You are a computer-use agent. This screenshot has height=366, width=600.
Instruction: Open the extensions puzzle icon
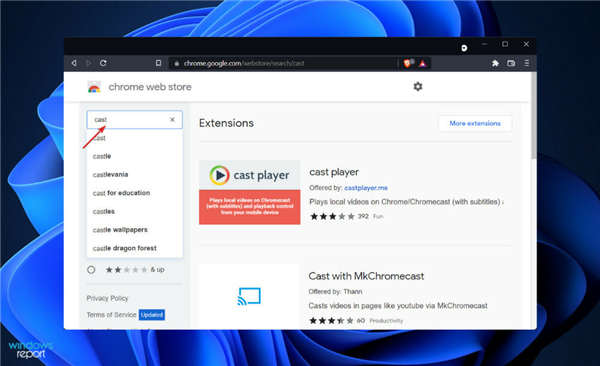(496, 63)
